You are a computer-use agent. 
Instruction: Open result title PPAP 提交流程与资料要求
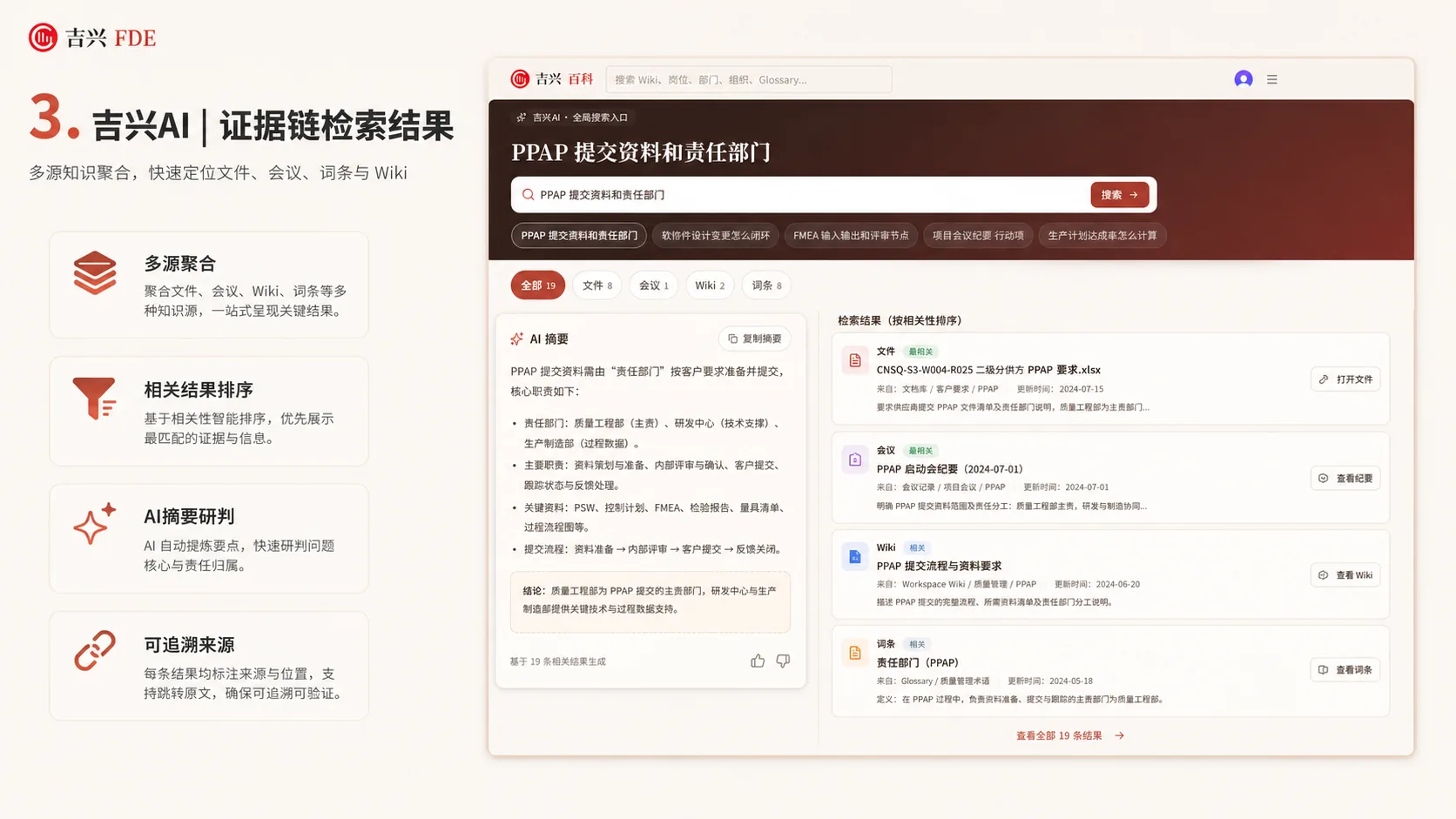click(x=939, y=566)
